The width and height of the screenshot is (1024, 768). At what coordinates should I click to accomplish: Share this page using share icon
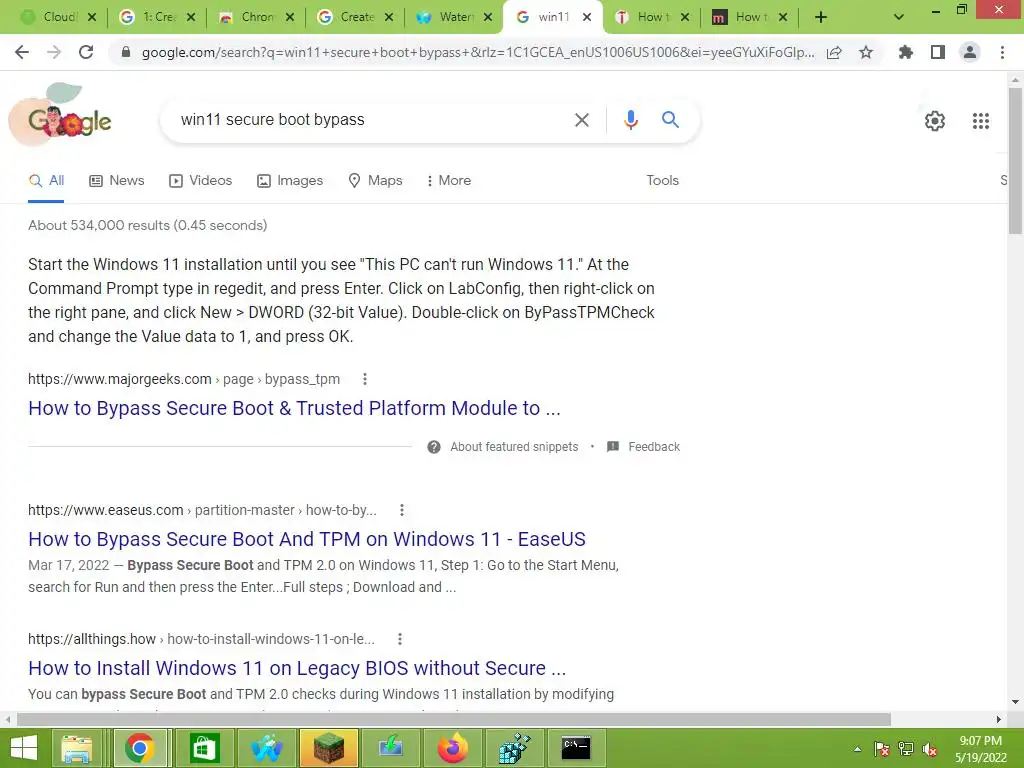click(x=834, y=52)
